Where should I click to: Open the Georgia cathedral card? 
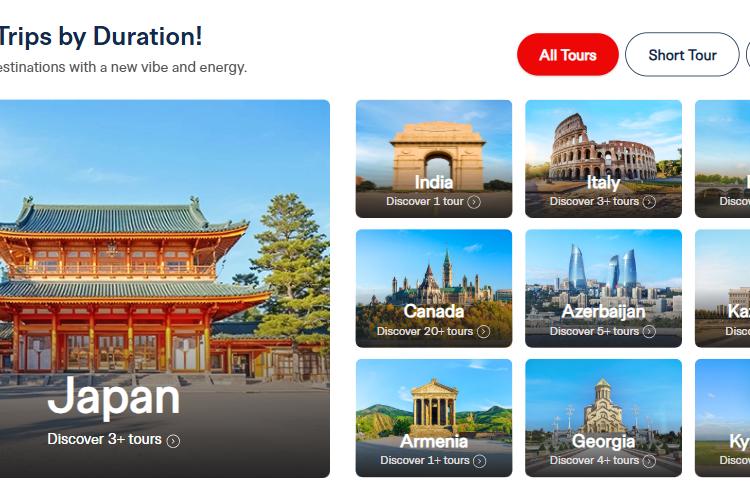(x=603, y=418)
